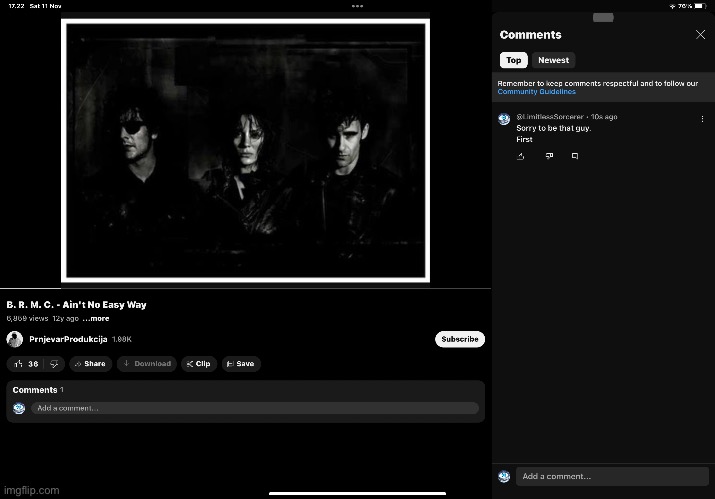The height and width of the screenshot is (499, 715).
Task: Reply to the LimitlessSorcerer comment
Action: point(575,156)
